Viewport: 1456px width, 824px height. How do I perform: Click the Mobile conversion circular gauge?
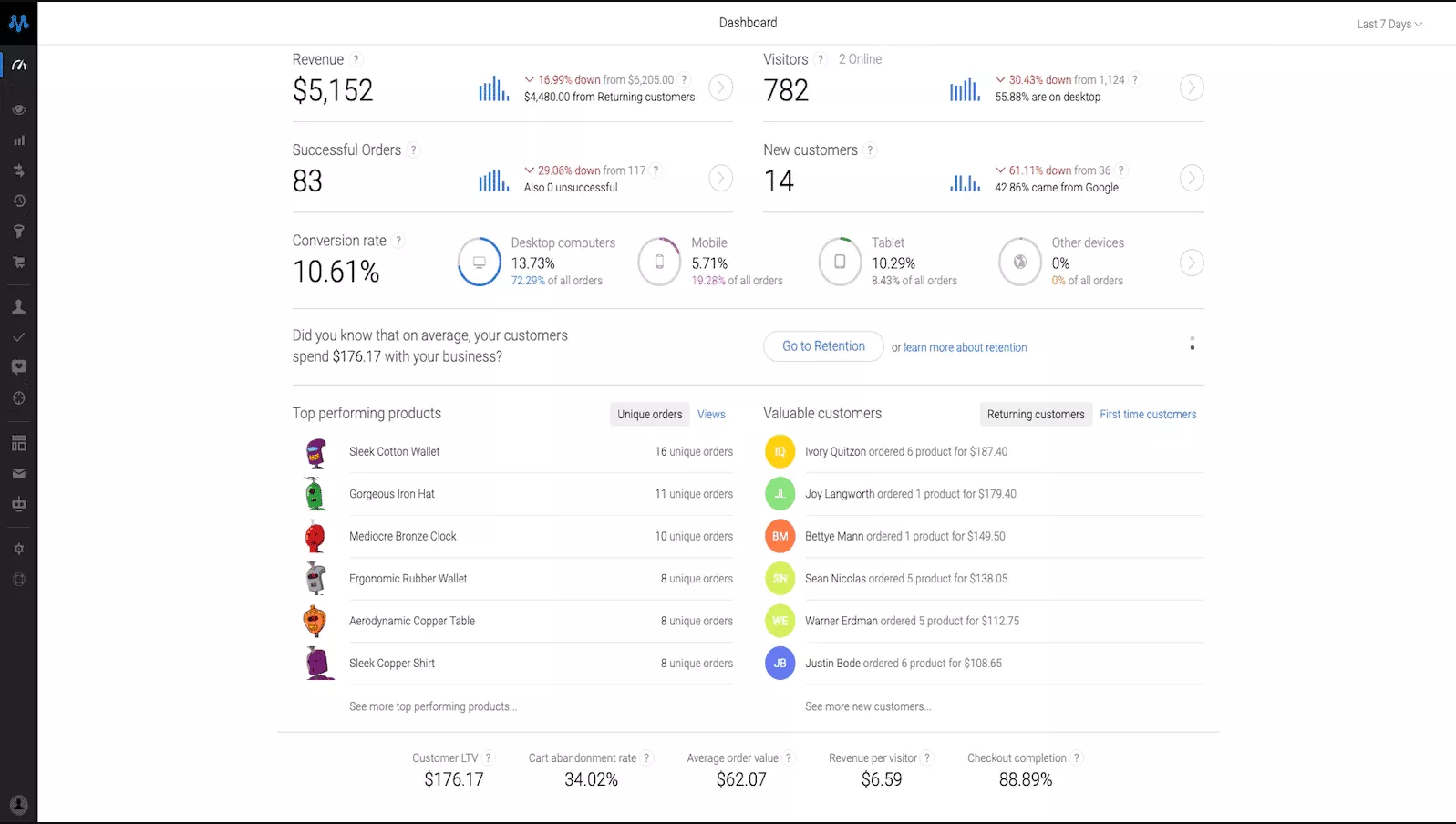pyautogui.click(x=659, y=263)
